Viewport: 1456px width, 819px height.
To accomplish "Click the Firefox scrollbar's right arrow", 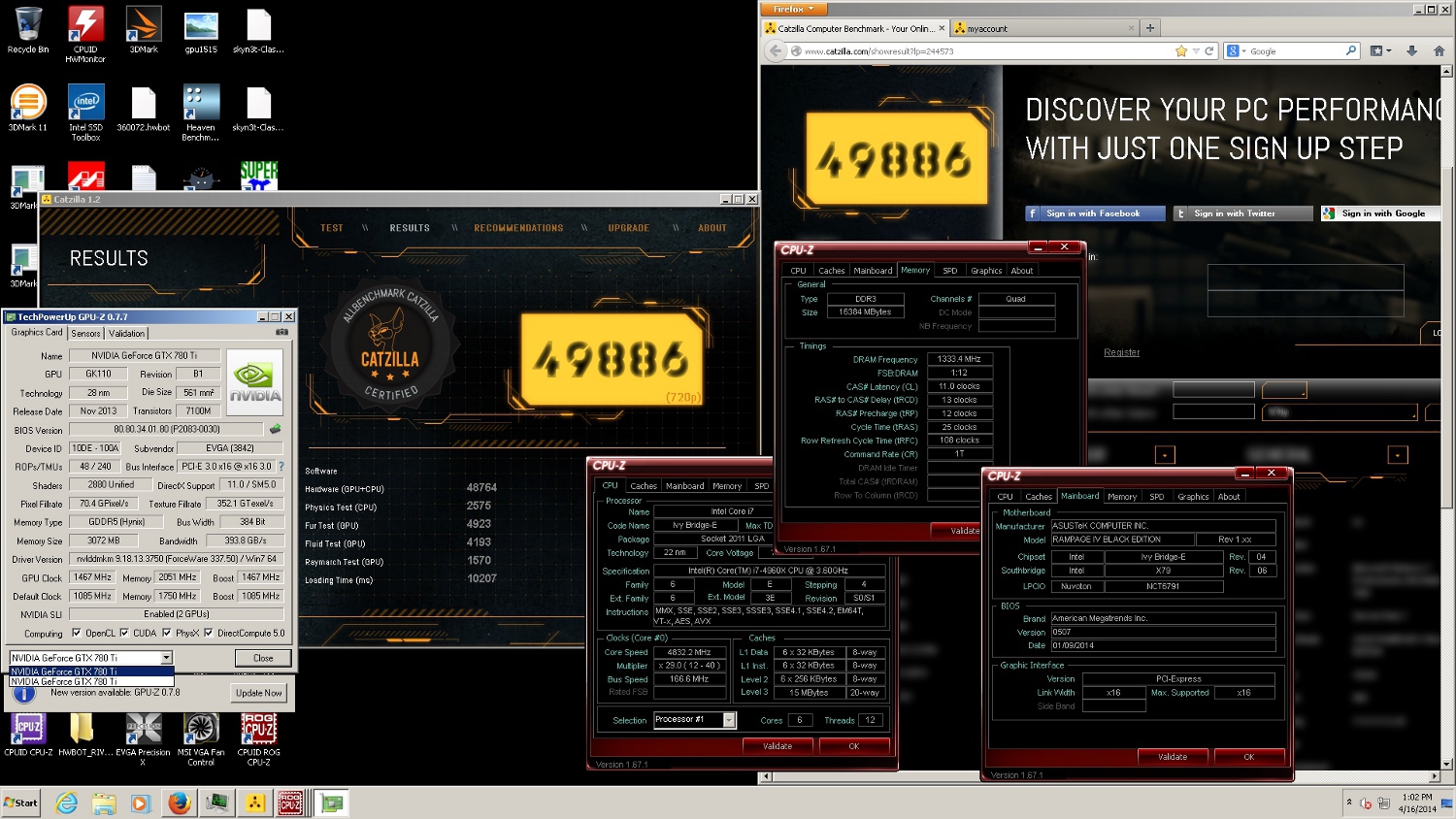I will 1437,776.
